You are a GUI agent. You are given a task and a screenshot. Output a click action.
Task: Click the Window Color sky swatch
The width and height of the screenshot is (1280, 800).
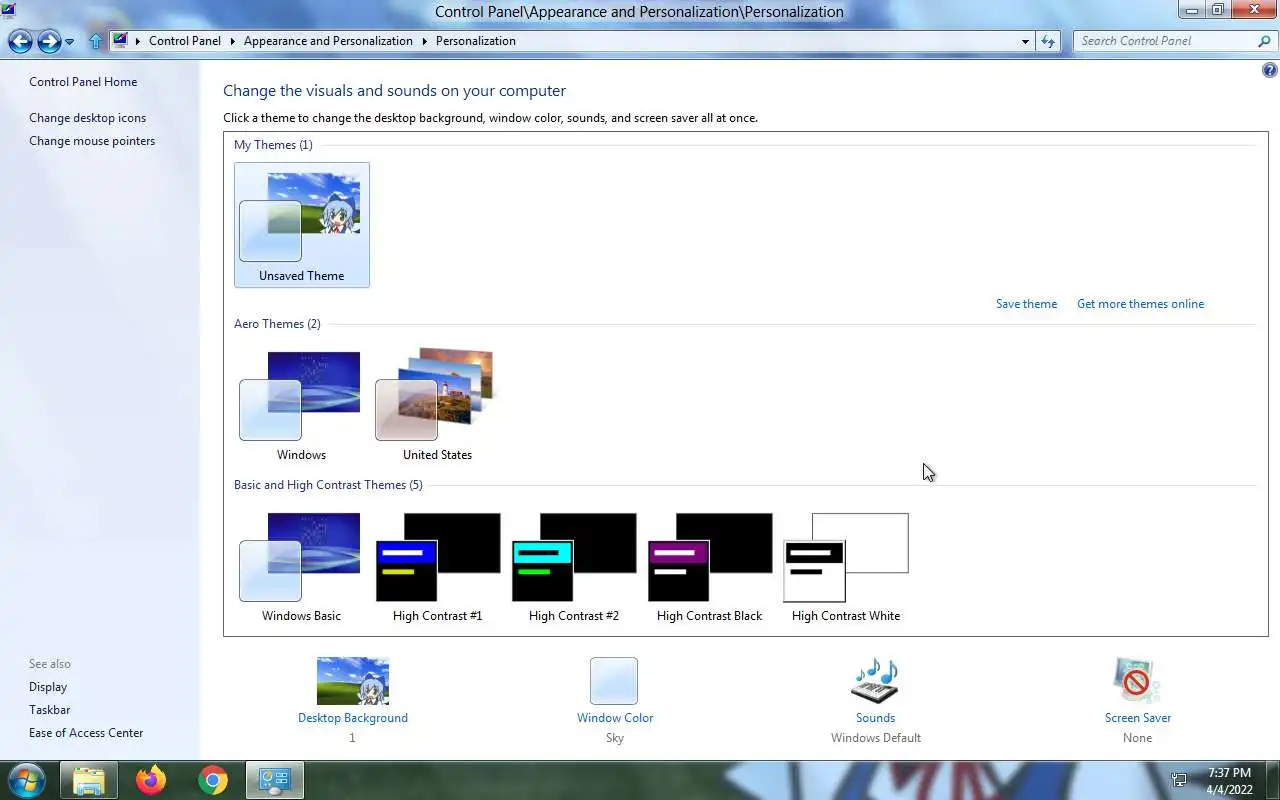[614, 681]
